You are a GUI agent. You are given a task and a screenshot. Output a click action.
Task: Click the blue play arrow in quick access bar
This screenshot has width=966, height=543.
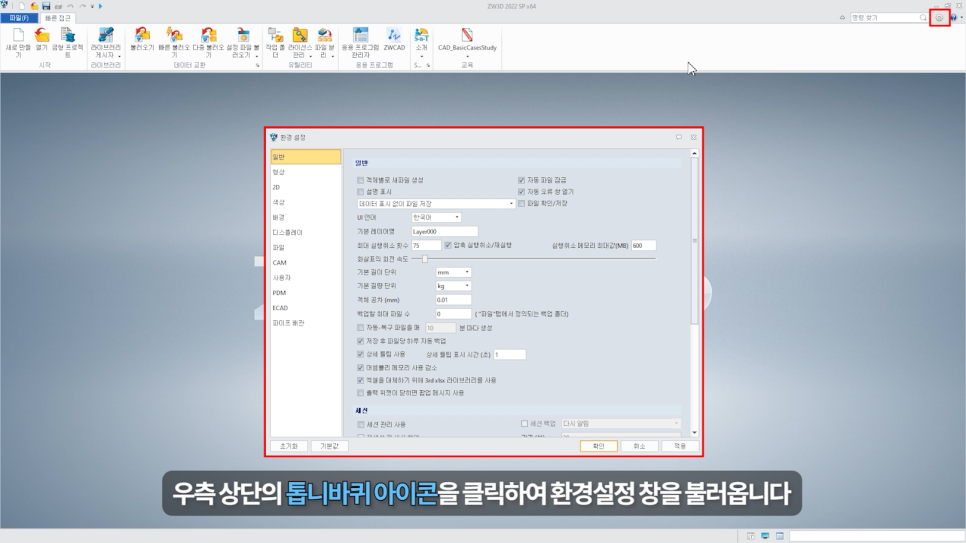[x=100, y=6]
